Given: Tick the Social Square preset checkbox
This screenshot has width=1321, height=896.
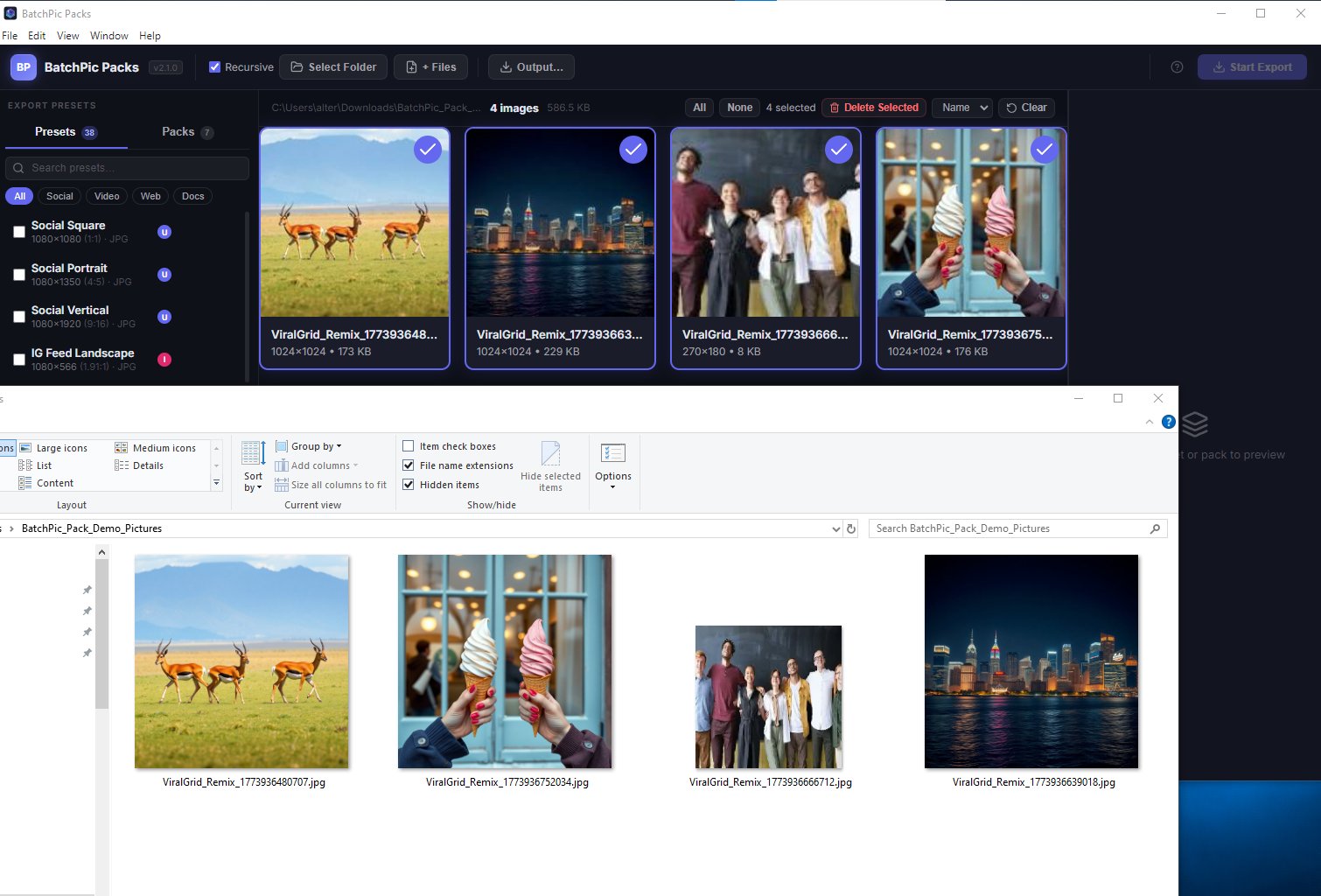Looking at the screenshot, I should (x=19, y=232).
